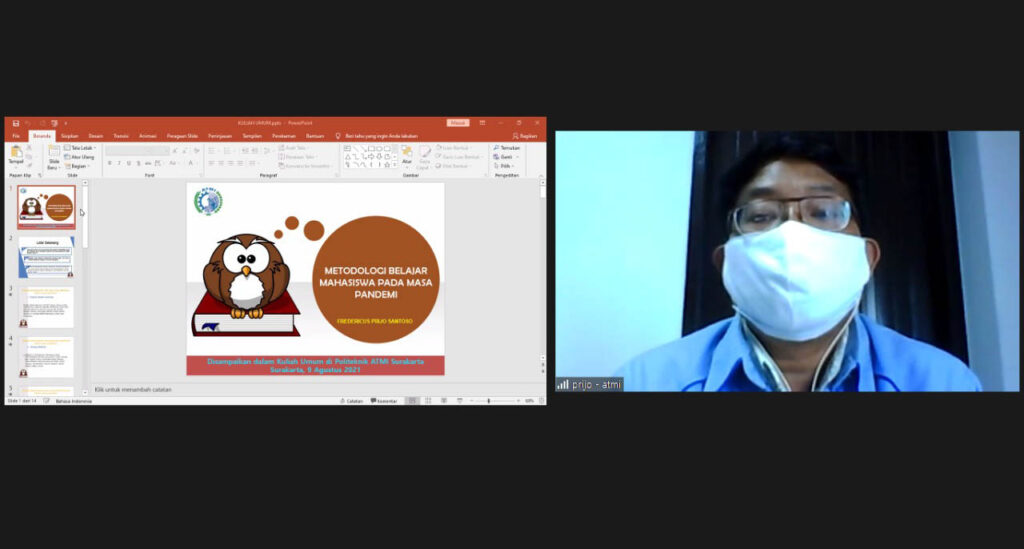Switch to slide sorter view icon

tap(428, 401)
